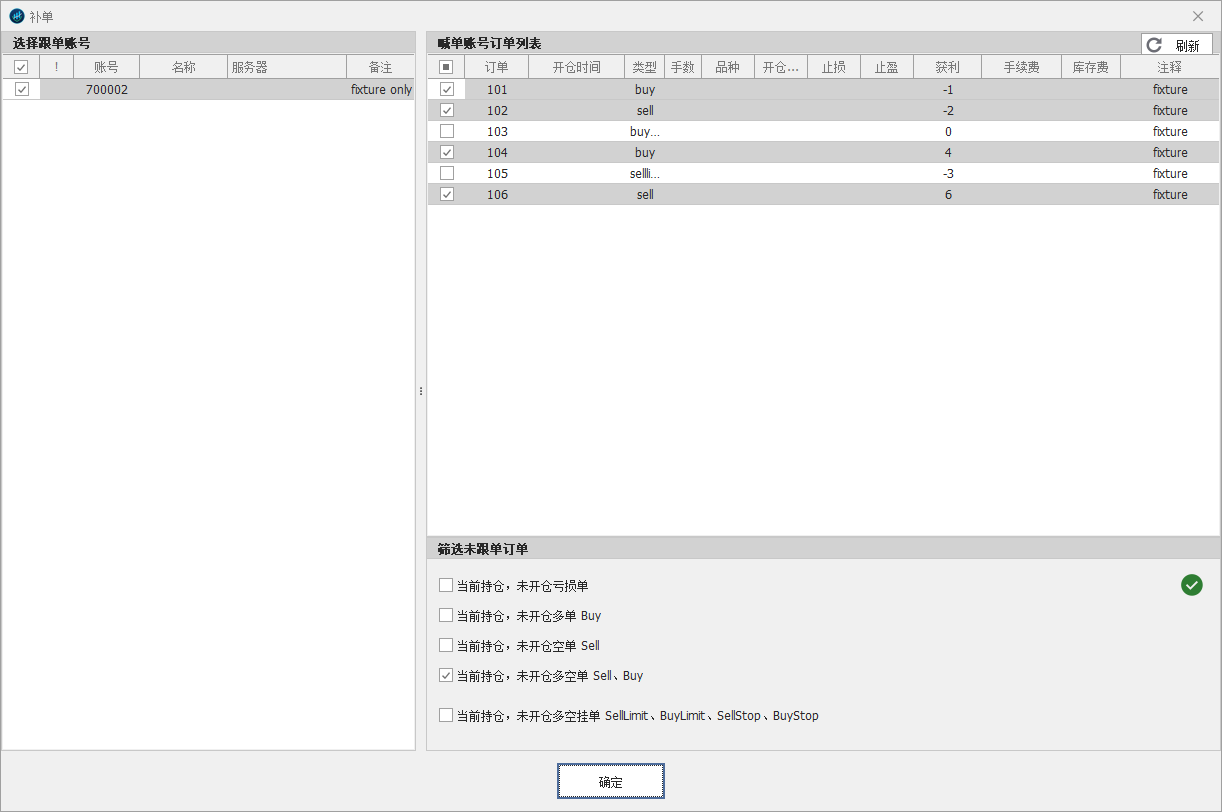The height and width of the screenshot is (812, 1222).
Task: Close the 补单 dialog window
Action: click(1198, 16)
